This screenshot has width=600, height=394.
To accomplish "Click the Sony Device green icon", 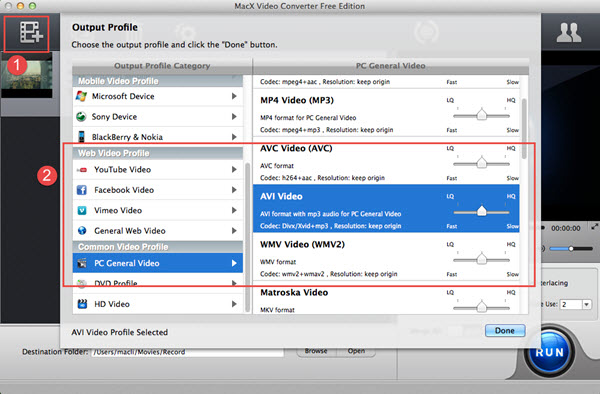I will 81,117.
